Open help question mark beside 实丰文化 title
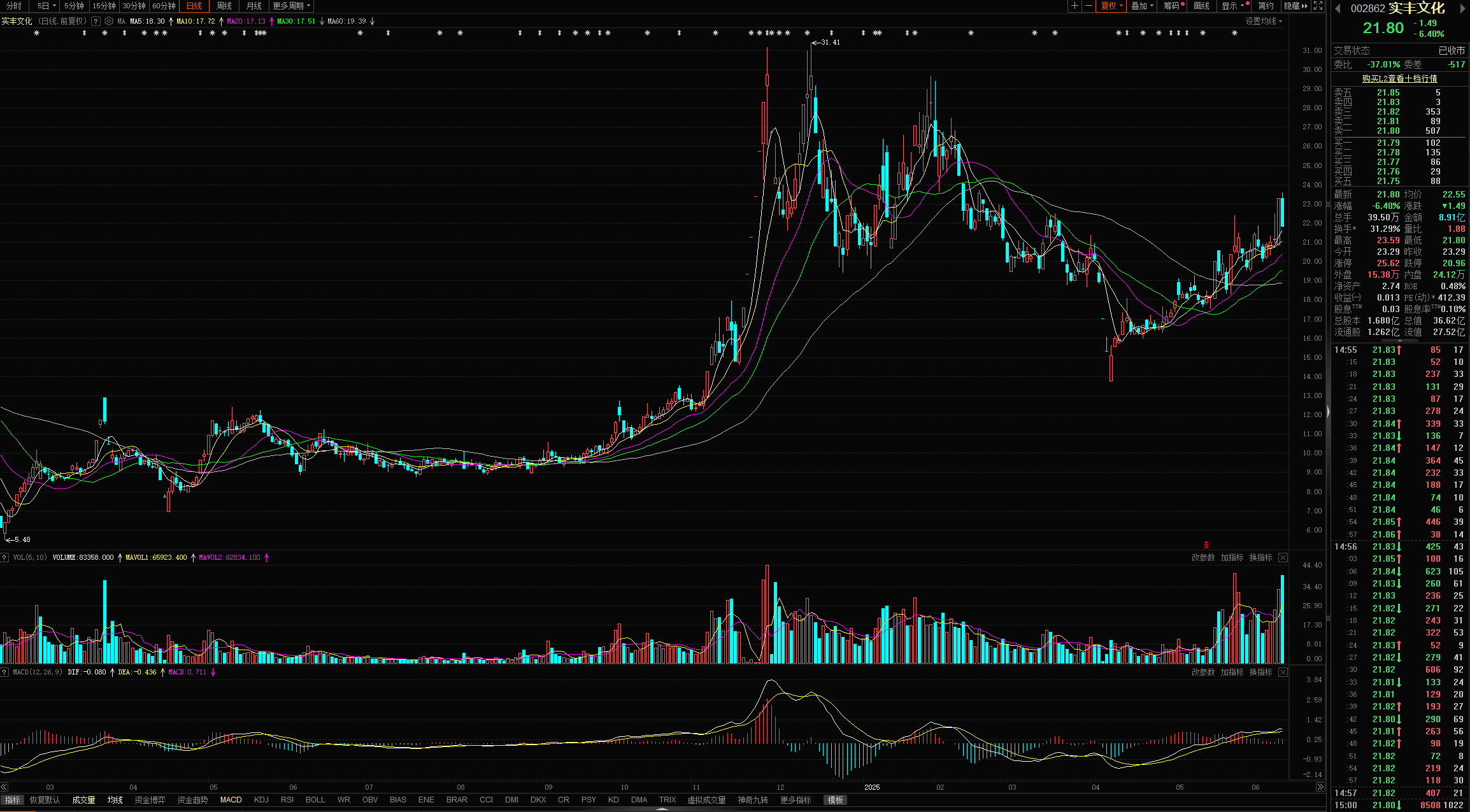 96,21
